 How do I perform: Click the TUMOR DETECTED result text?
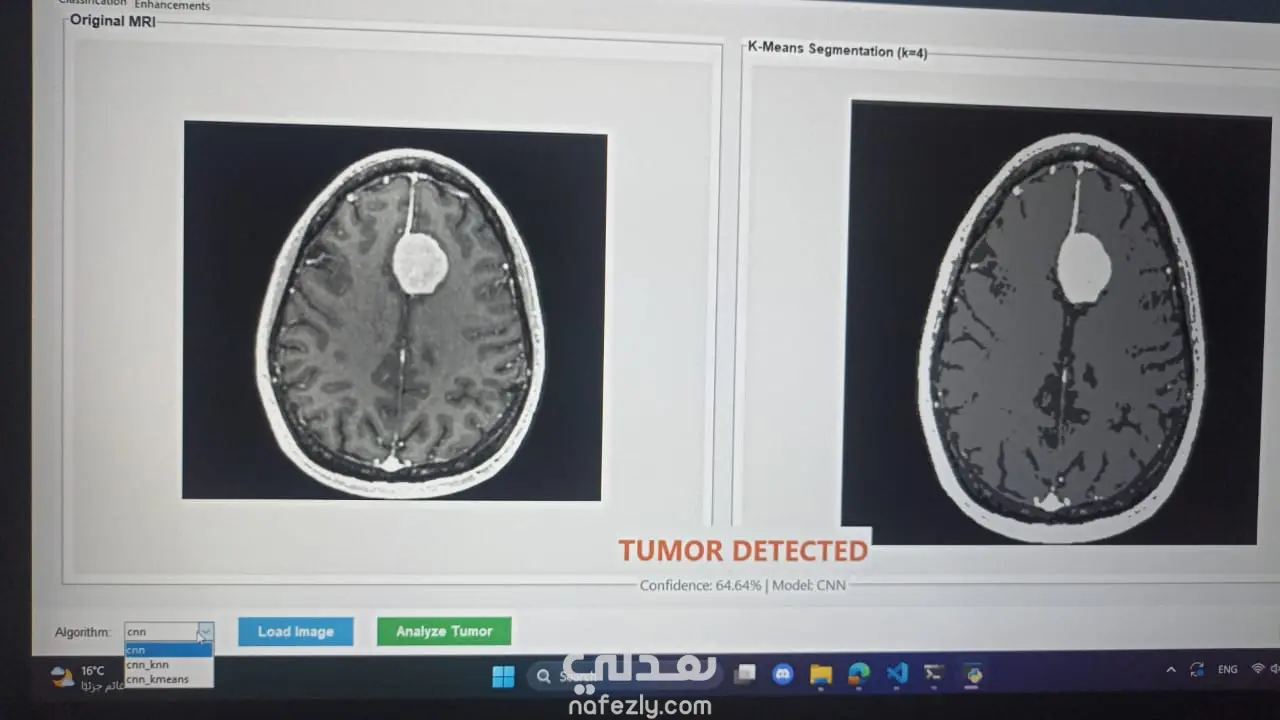[x=743, y=551]
